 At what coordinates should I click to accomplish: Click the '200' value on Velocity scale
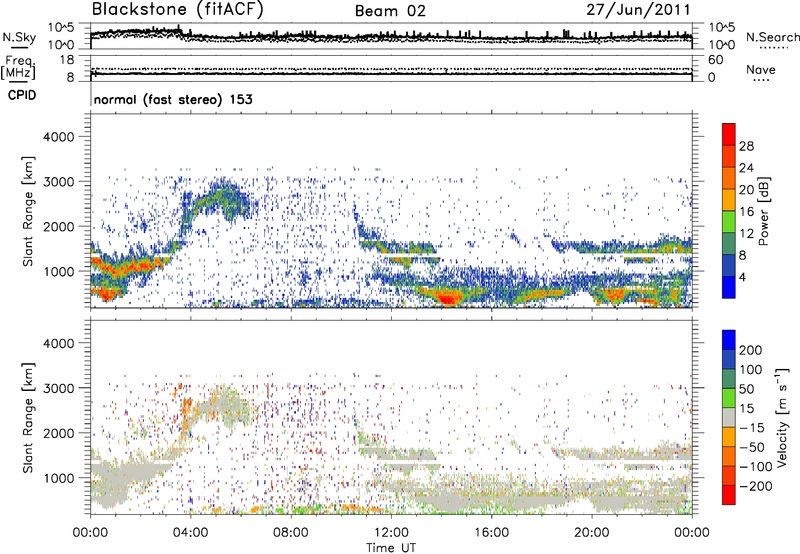[x=751, y=350]
